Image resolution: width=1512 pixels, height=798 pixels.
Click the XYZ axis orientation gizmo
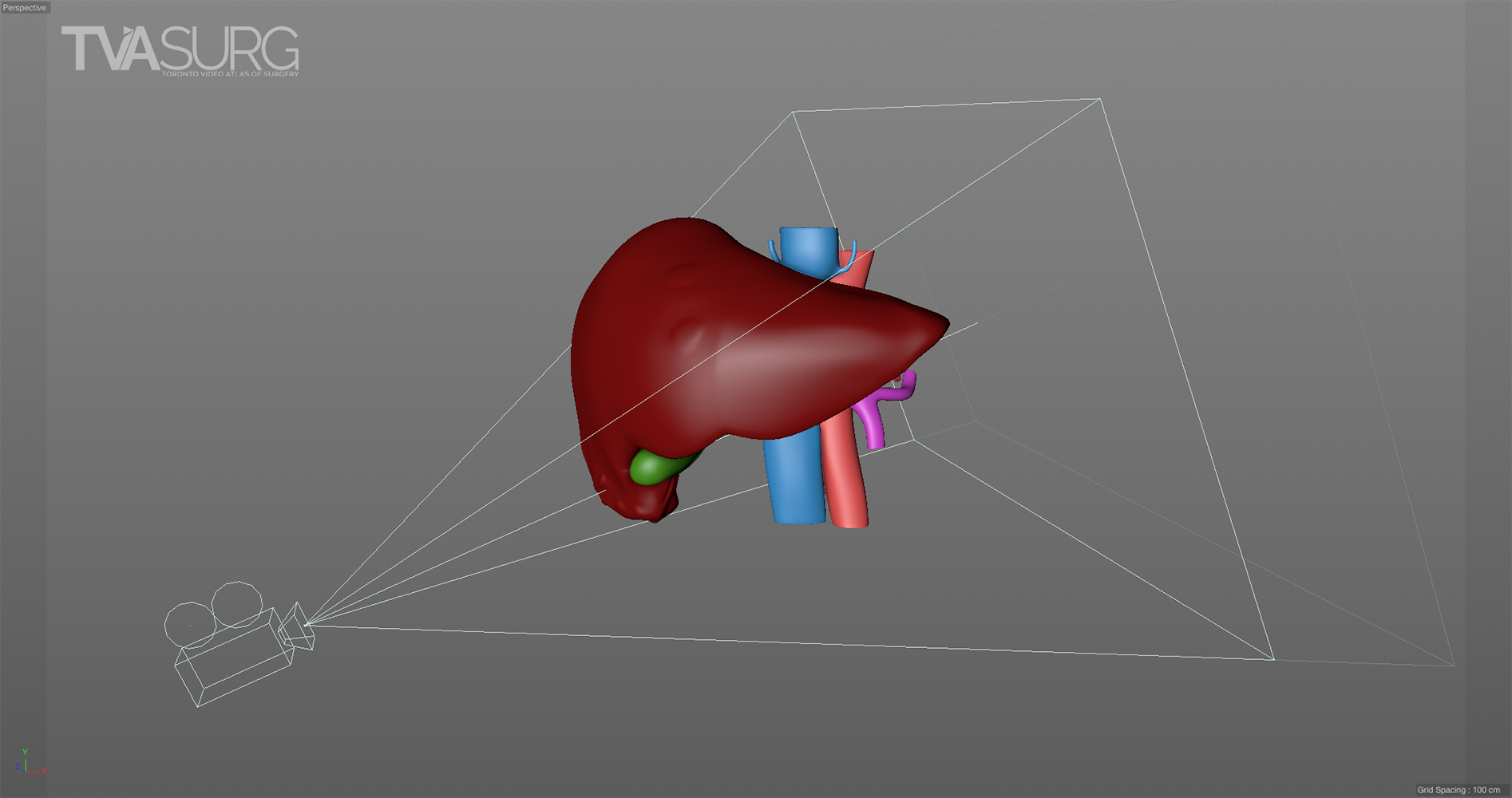coord(29,763)
